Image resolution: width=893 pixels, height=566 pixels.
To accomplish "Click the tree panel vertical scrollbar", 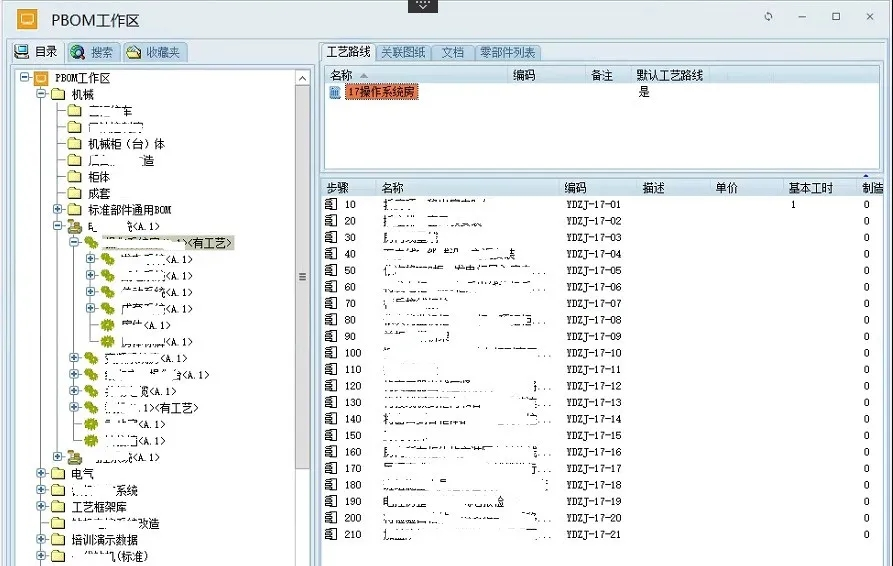I will [x=302, y=300].
